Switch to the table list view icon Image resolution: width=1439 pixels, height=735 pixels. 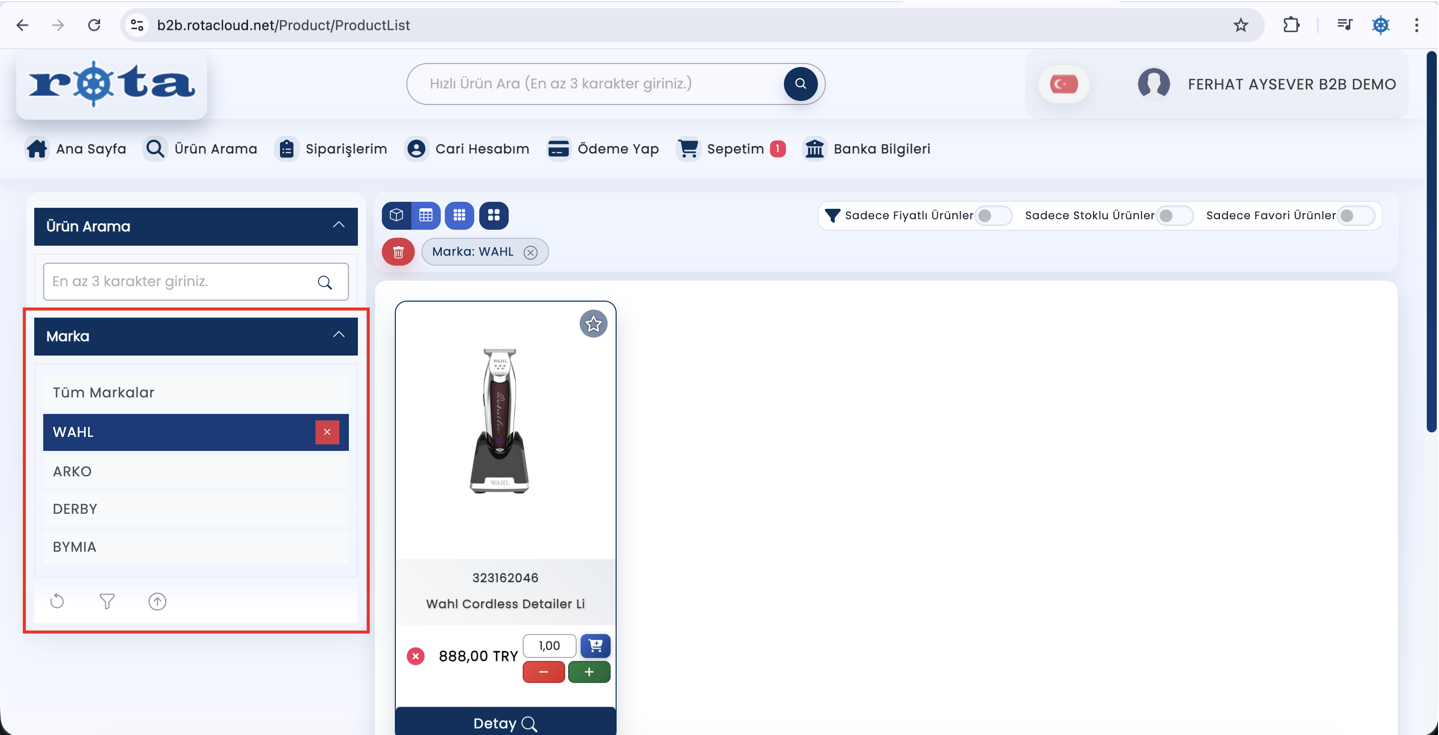[x=426, y=215]
